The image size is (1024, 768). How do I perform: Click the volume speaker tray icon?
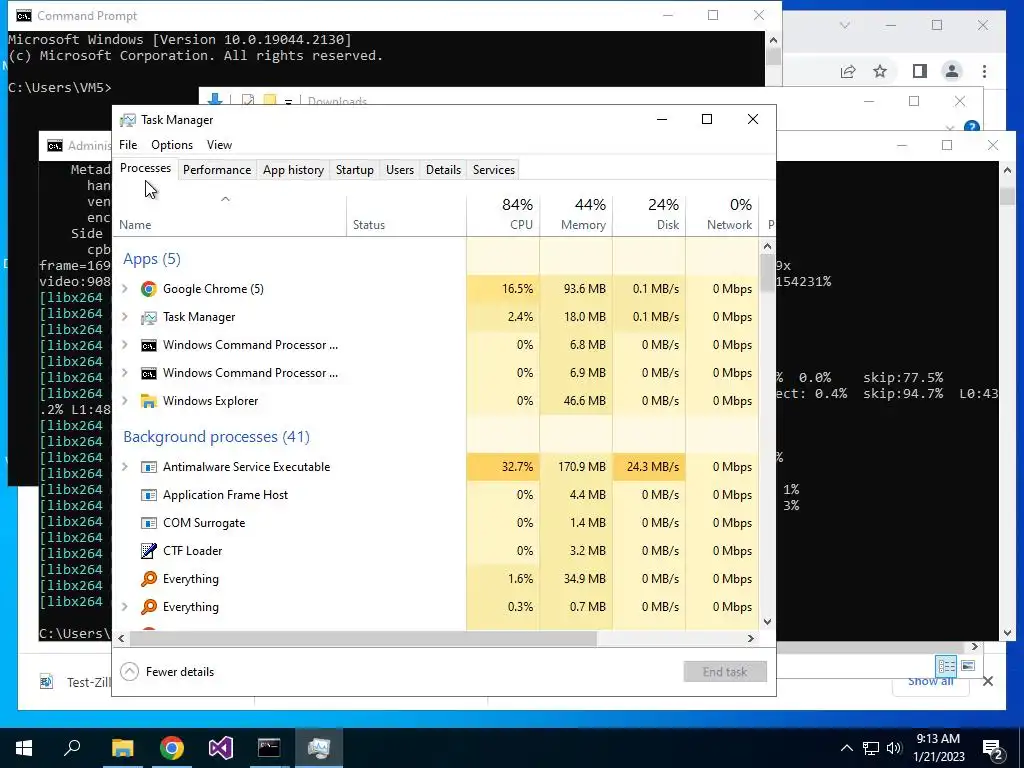(x=894, y=748)
